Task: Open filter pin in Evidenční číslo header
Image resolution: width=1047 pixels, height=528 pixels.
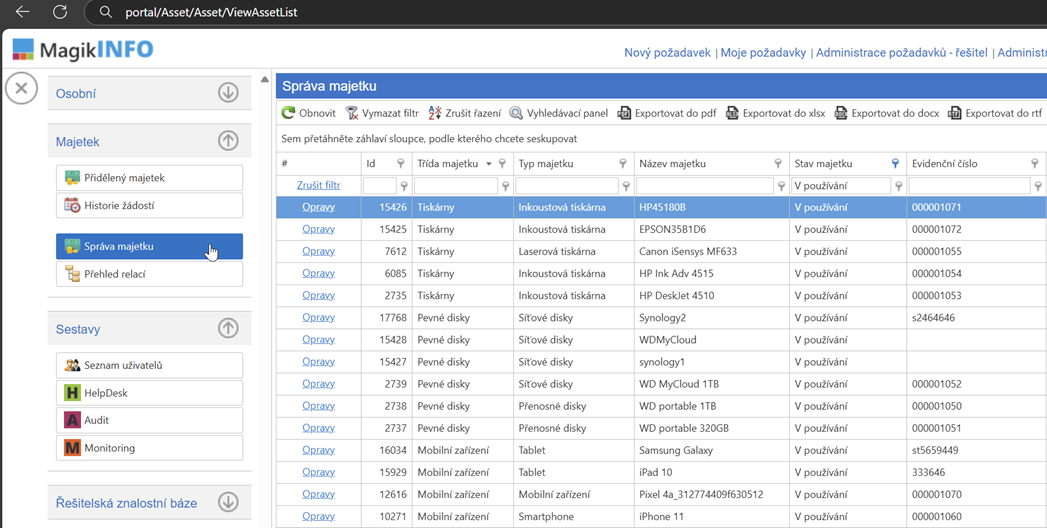Action: pyautogui.click(x=1034, y=164)
